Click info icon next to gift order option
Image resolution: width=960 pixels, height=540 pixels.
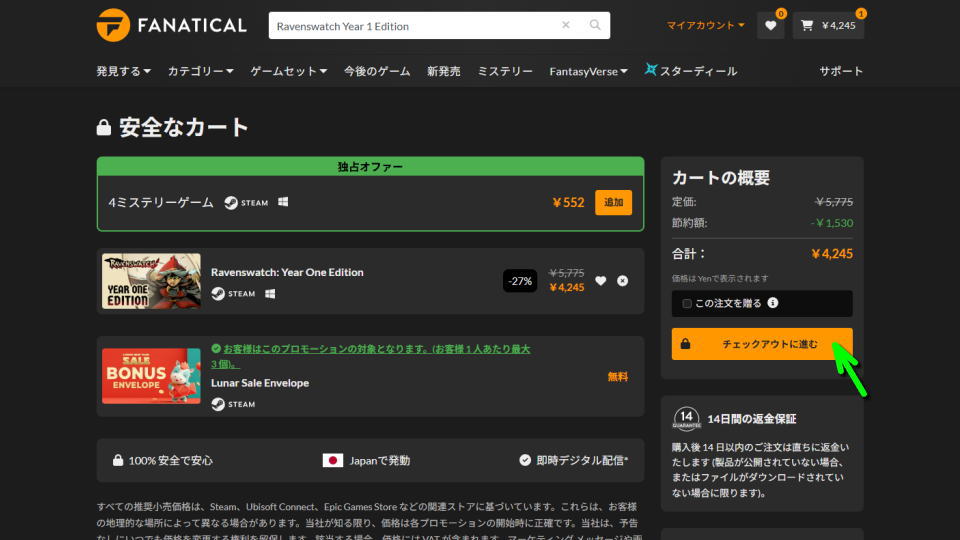[773, 302]
